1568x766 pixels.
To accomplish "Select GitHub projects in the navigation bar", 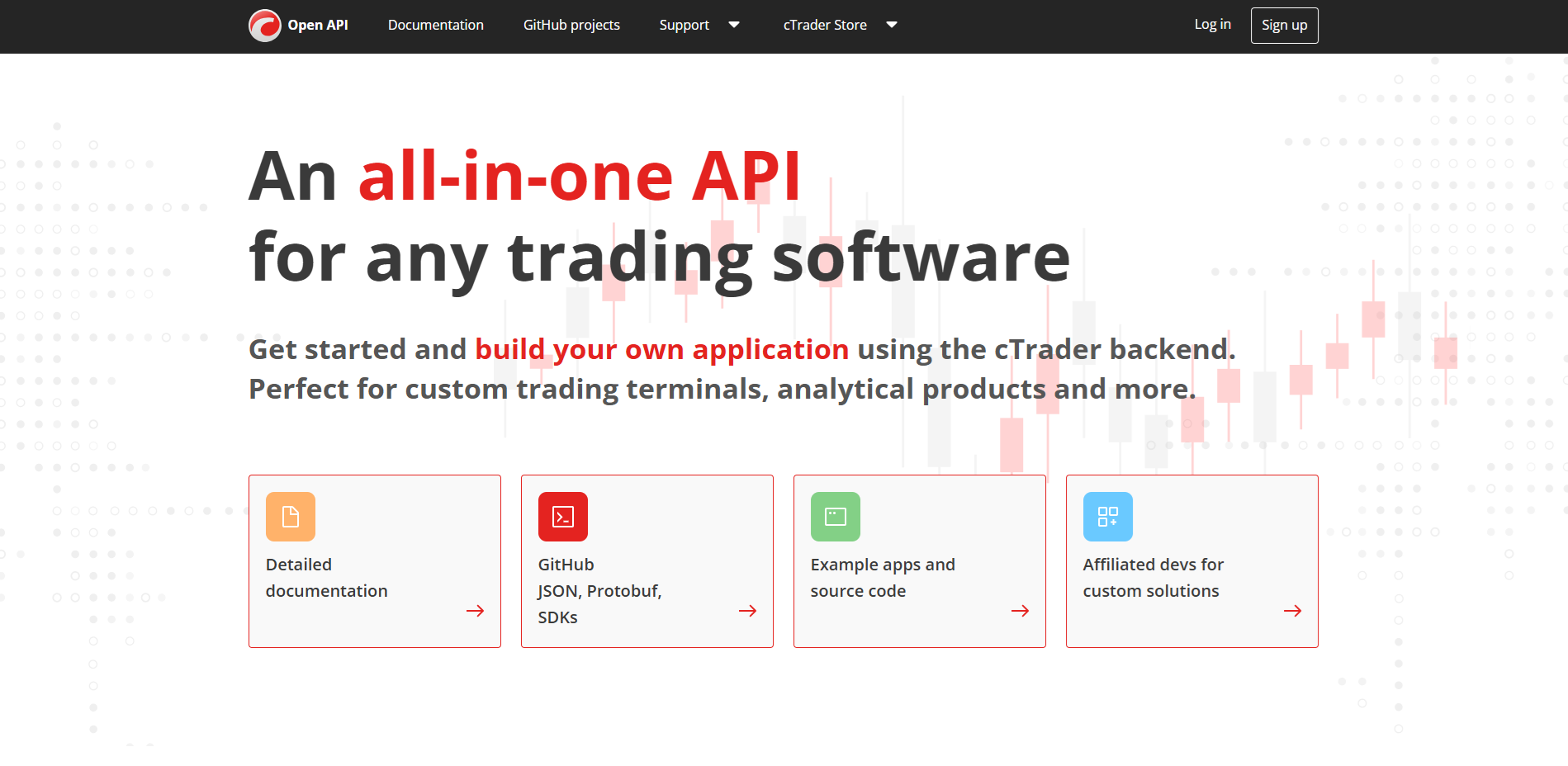I will click(571, 25).
